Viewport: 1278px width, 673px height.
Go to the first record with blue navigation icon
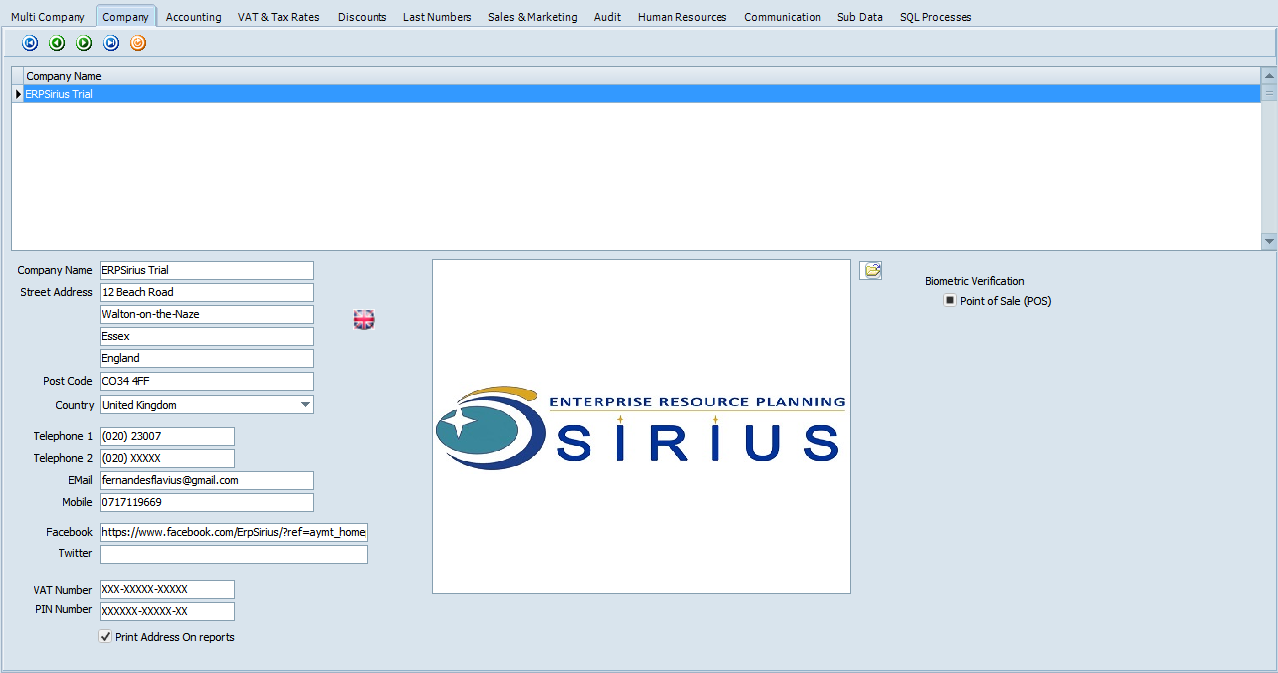click(30, 43)
